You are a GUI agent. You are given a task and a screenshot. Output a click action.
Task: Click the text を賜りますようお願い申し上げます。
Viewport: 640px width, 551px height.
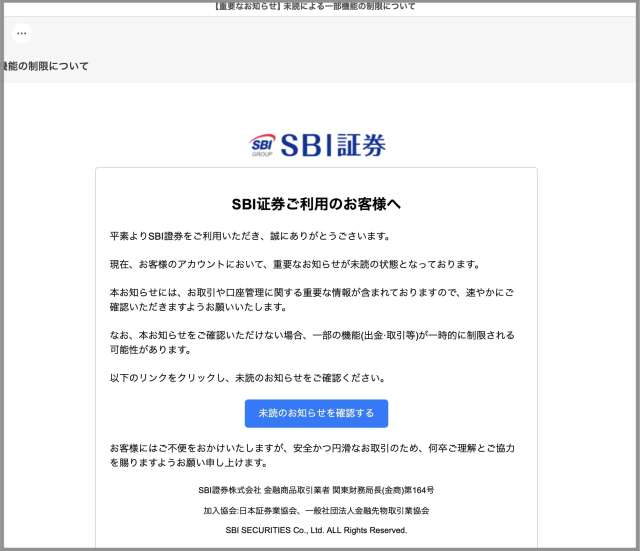(x=188, y=463)
